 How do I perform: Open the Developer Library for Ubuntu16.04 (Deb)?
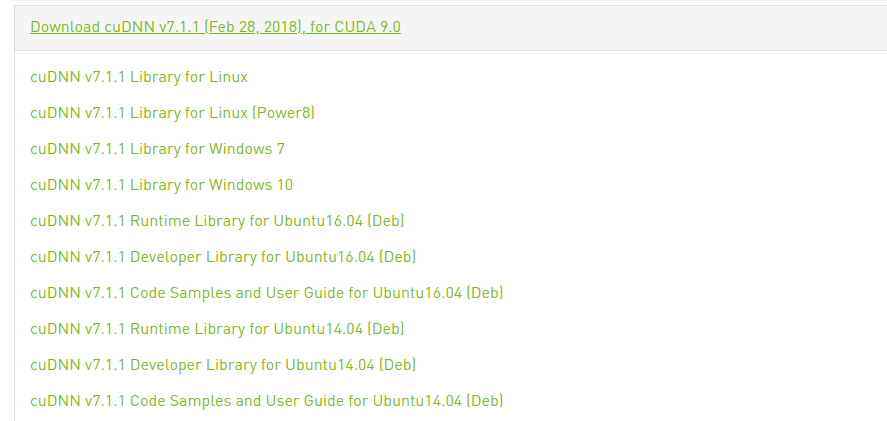[223, 257]
